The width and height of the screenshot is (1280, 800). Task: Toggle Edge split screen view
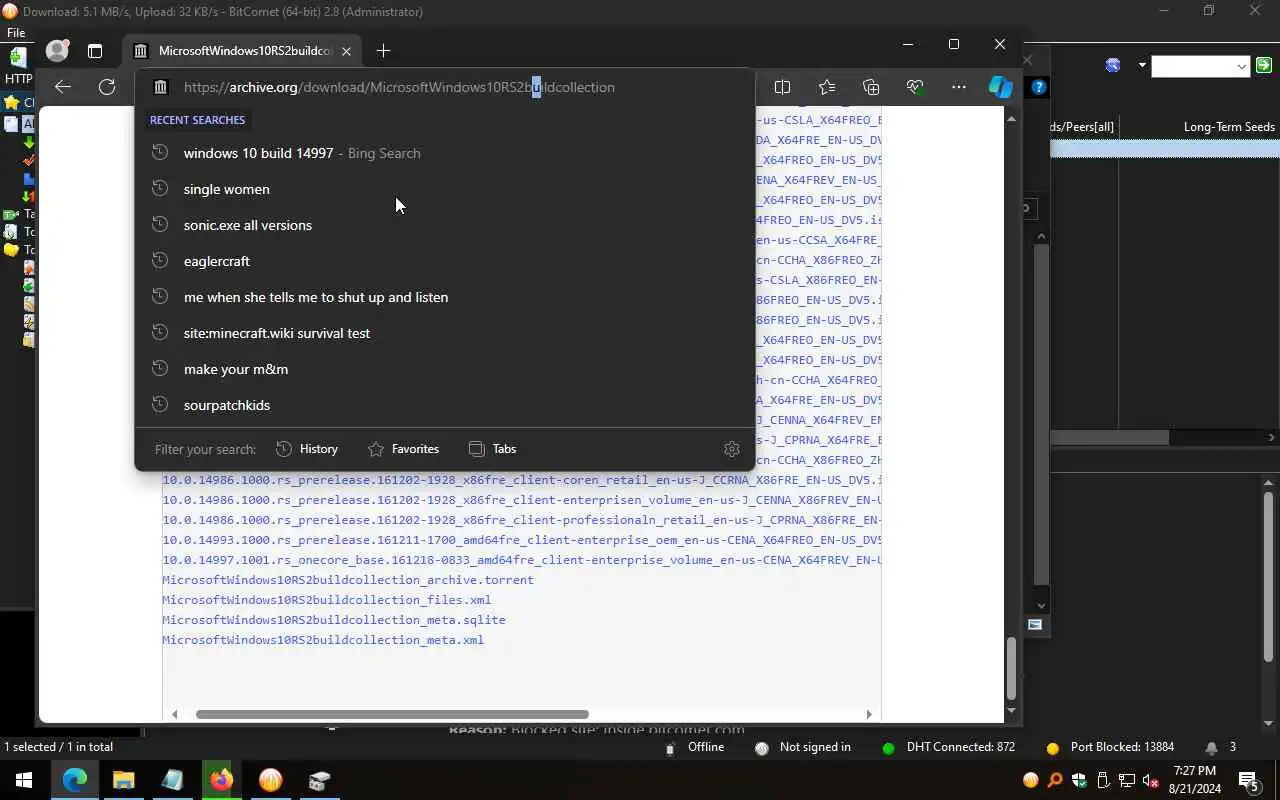tap(783, 87)
